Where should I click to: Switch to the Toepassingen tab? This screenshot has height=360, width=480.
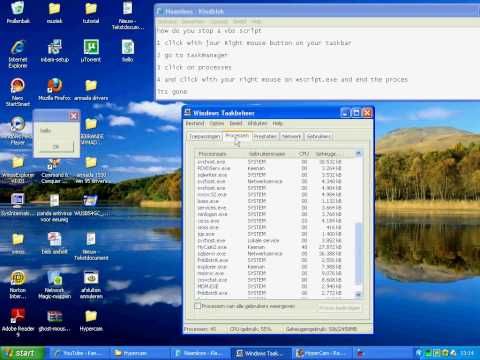pos(205,137)
